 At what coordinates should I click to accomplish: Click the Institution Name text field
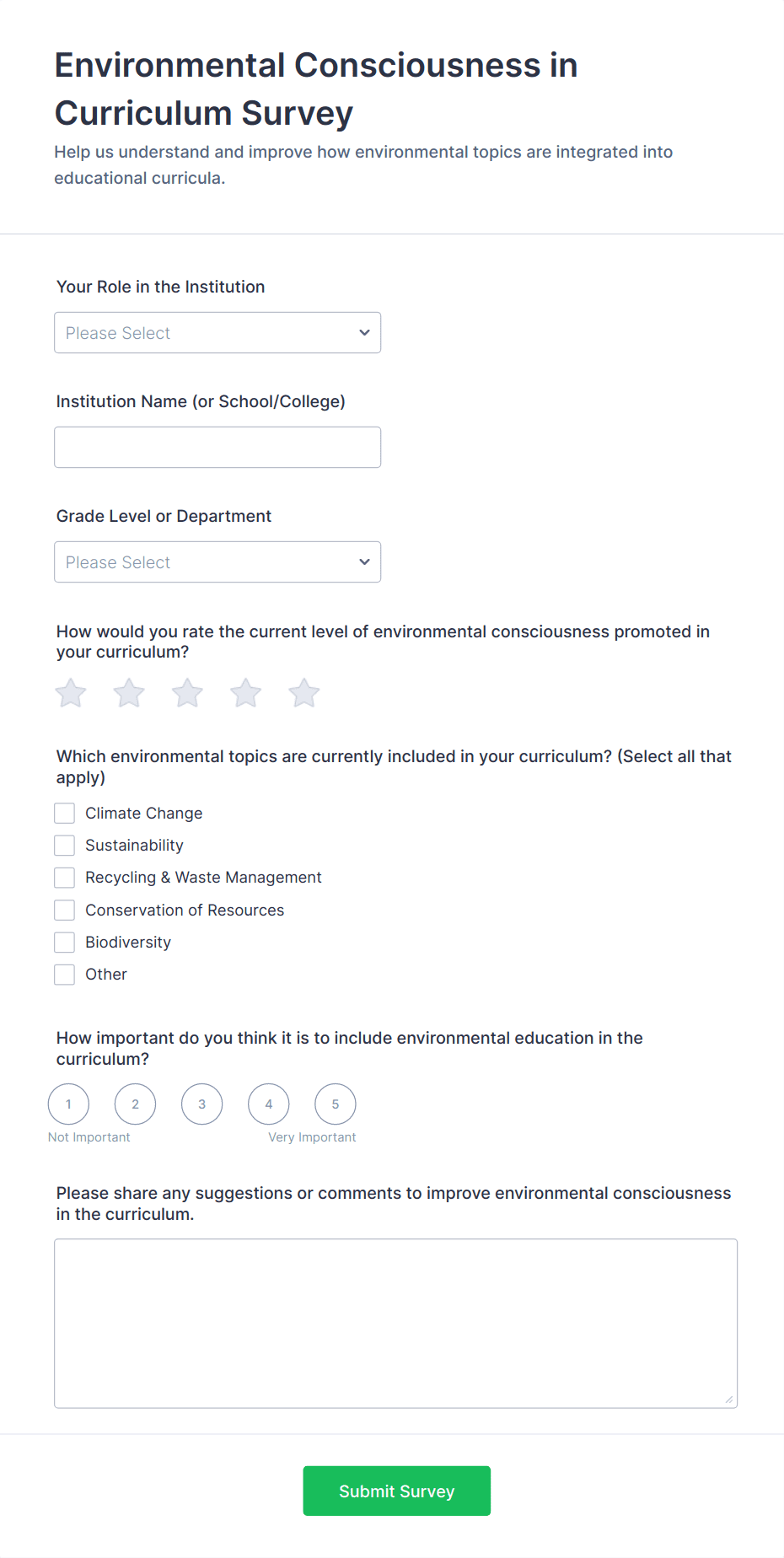217,447
